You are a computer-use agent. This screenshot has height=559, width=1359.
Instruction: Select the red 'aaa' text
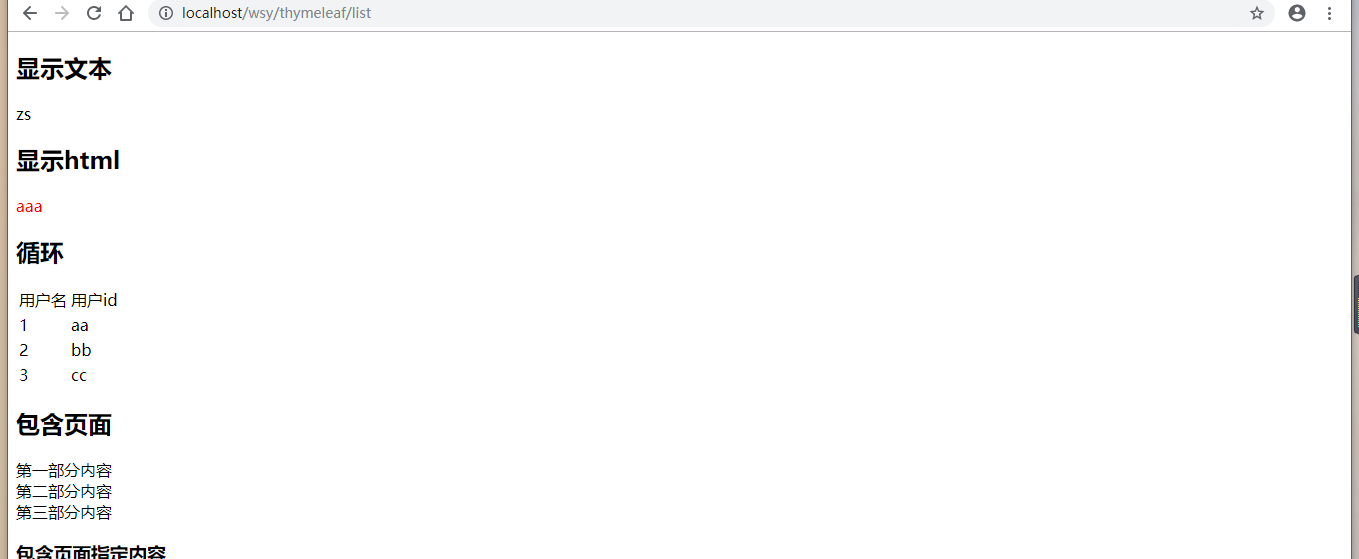pos(29,206)
